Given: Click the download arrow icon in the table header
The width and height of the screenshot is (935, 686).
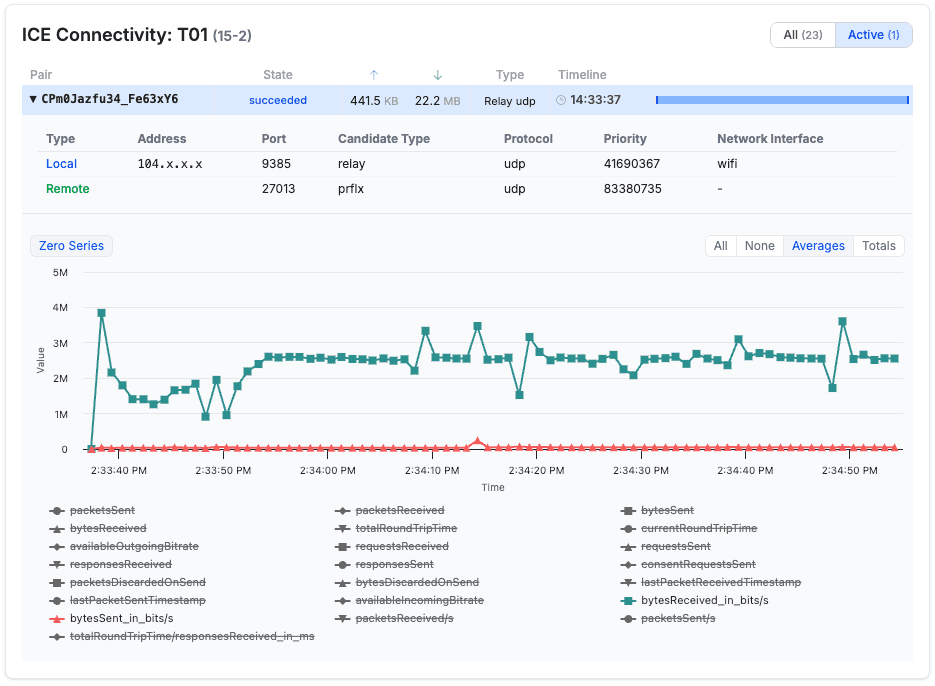Looking at the screenshot, I should pos(437,74).
